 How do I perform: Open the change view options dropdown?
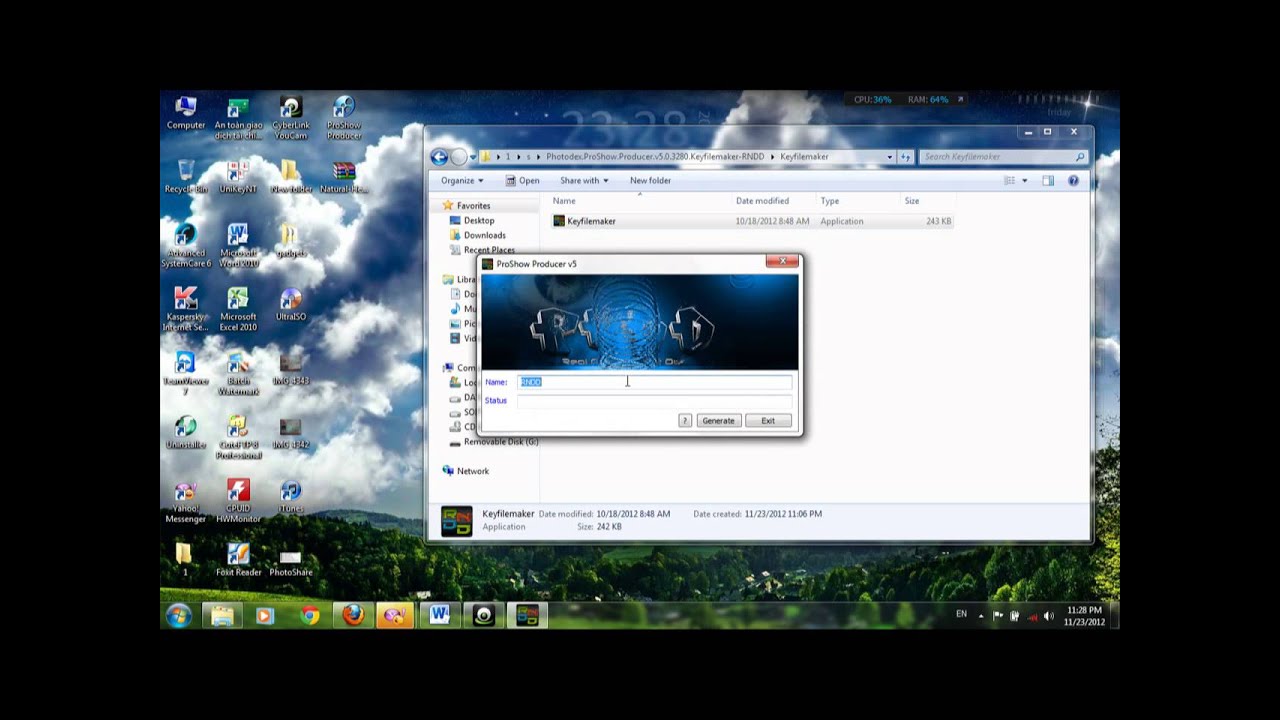coord(1025,181)
